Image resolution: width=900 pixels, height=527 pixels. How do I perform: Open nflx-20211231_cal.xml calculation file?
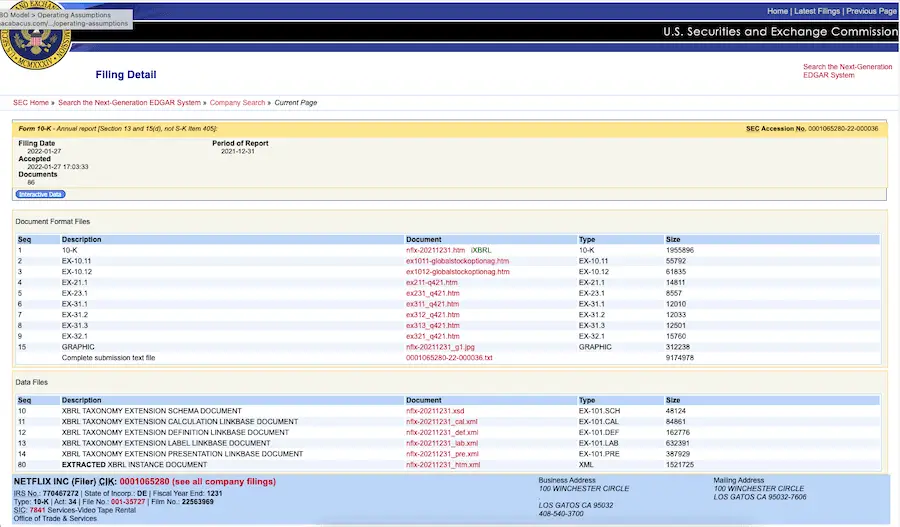[441, 422]
